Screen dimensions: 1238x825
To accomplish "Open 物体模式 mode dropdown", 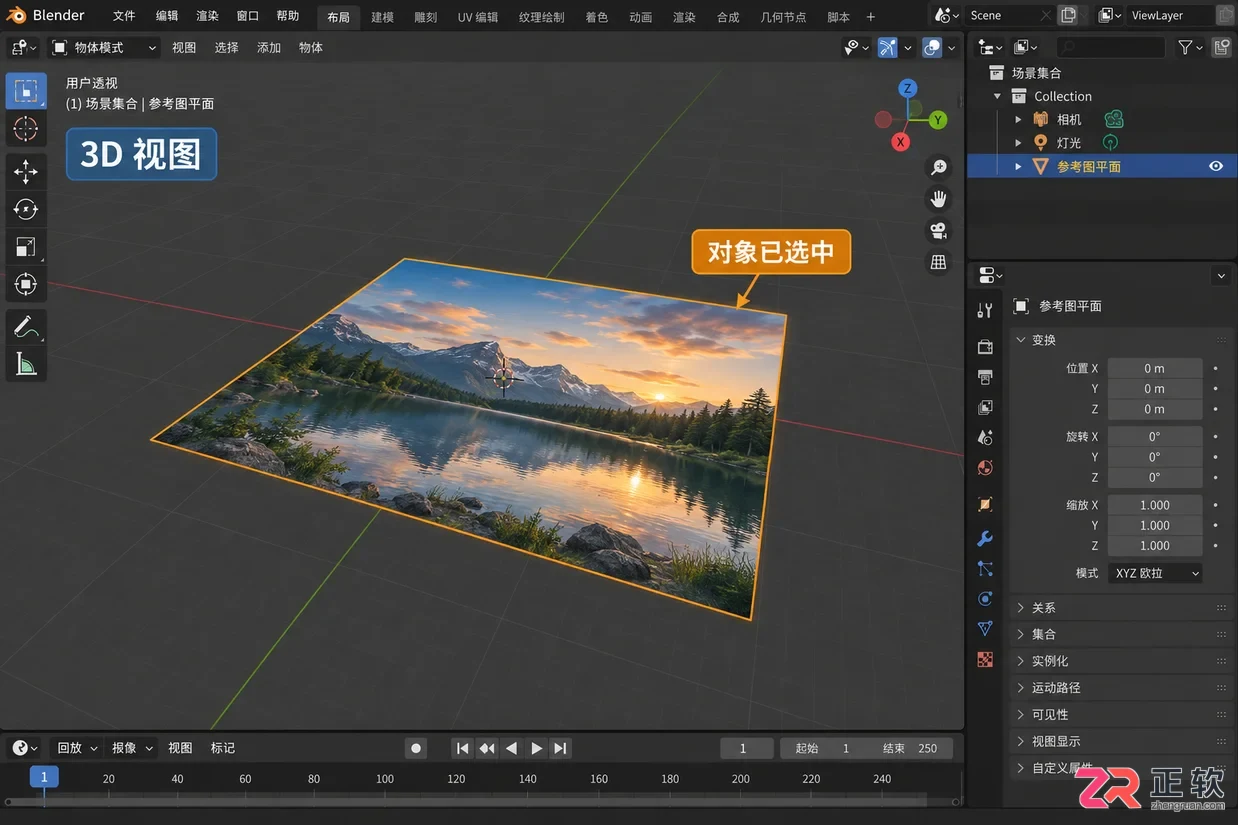I will [104, 47].
